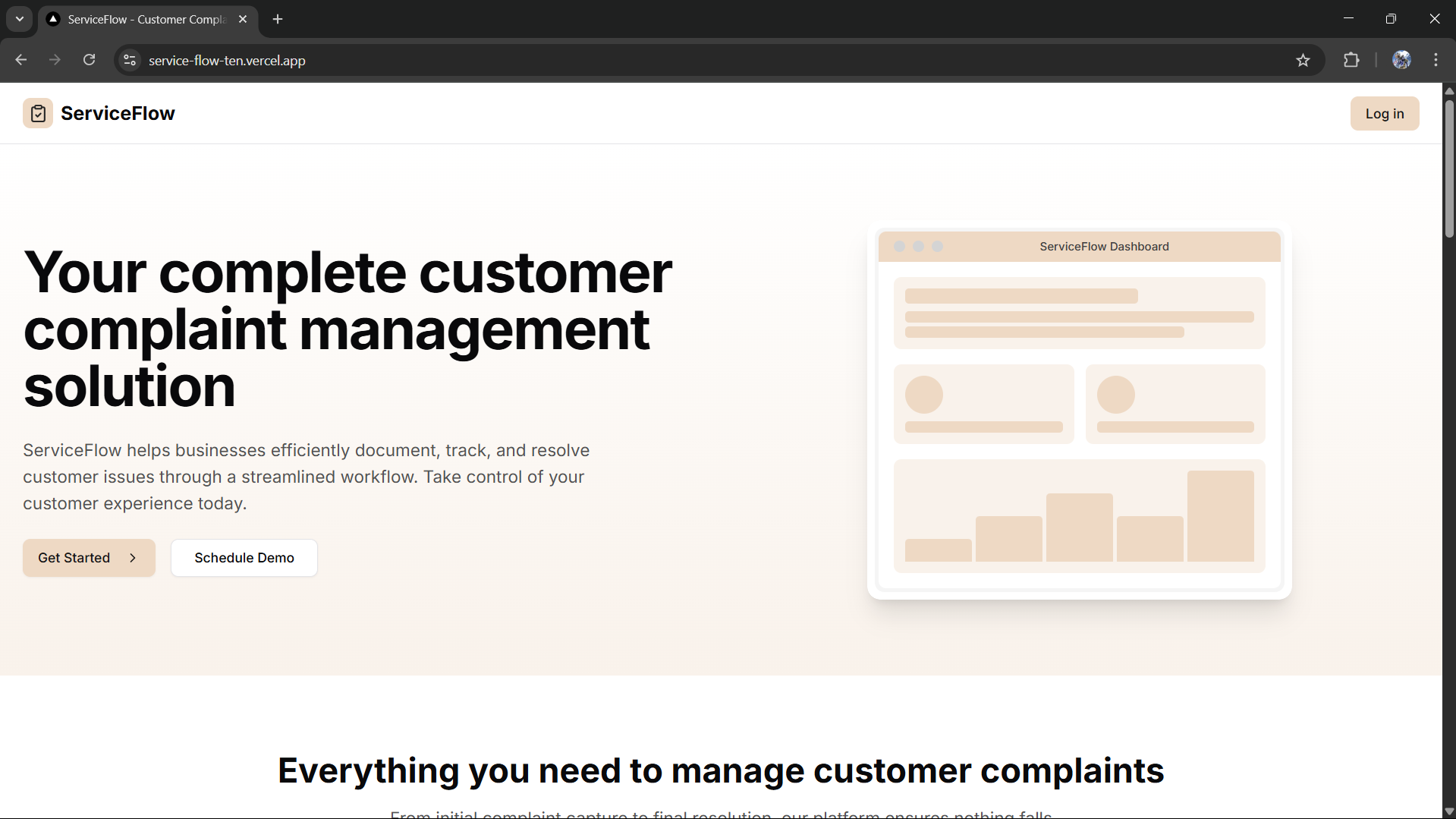Screen dimensions: 1456x819
Task: Go back to the previous page
Action: pyautogui.click(x=21, y=60)
